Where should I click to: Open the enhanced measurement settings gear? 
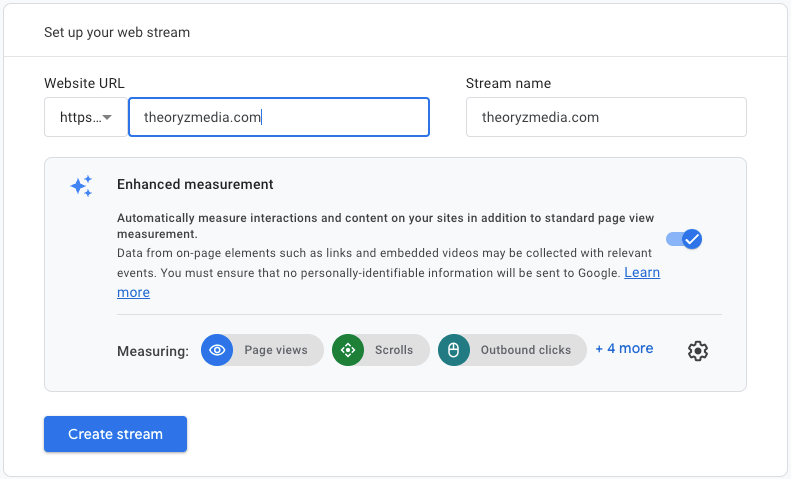[x=698, y=350]
